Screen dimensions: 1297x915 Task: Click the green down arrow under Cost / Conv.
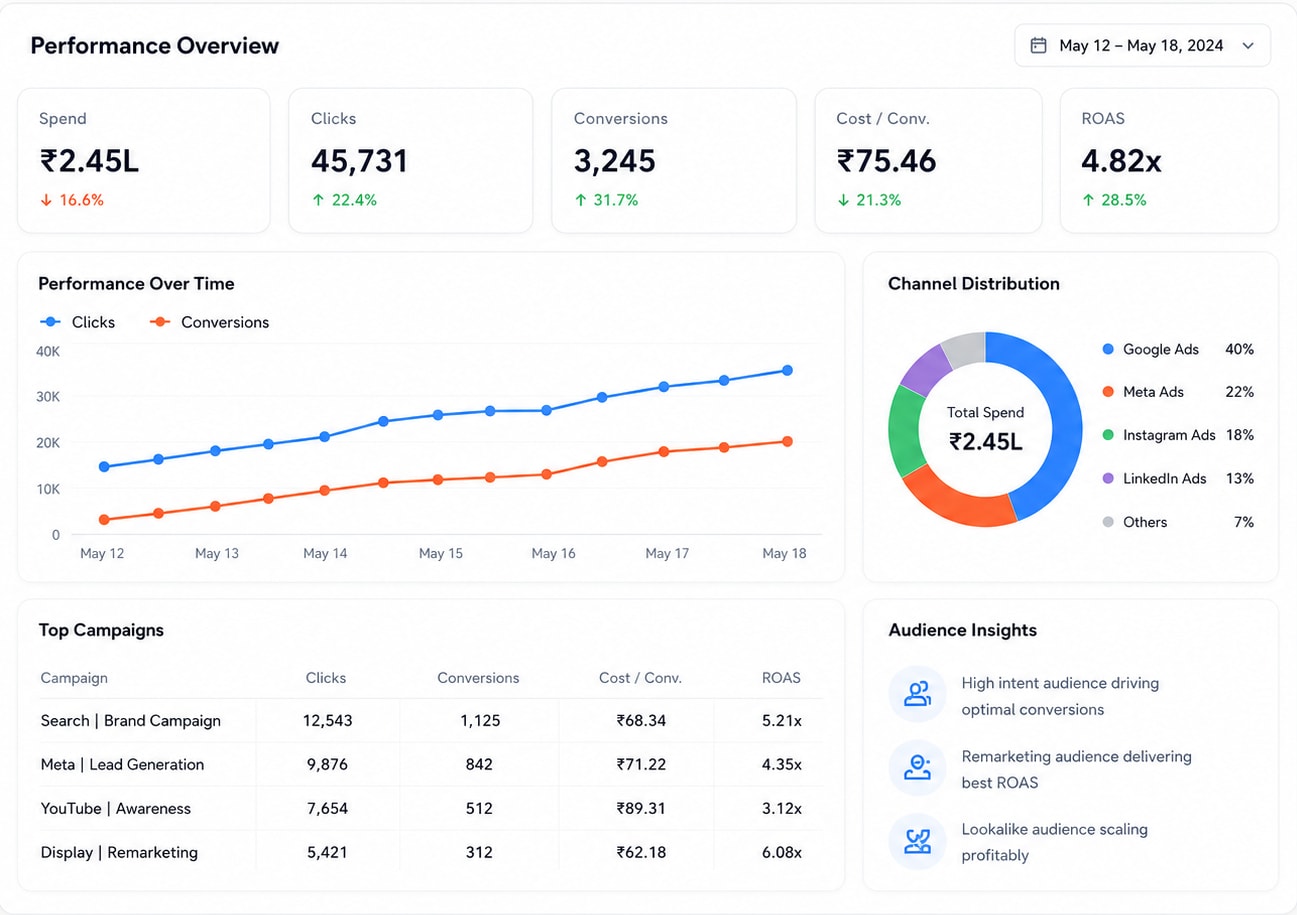[x=843, y=200]
